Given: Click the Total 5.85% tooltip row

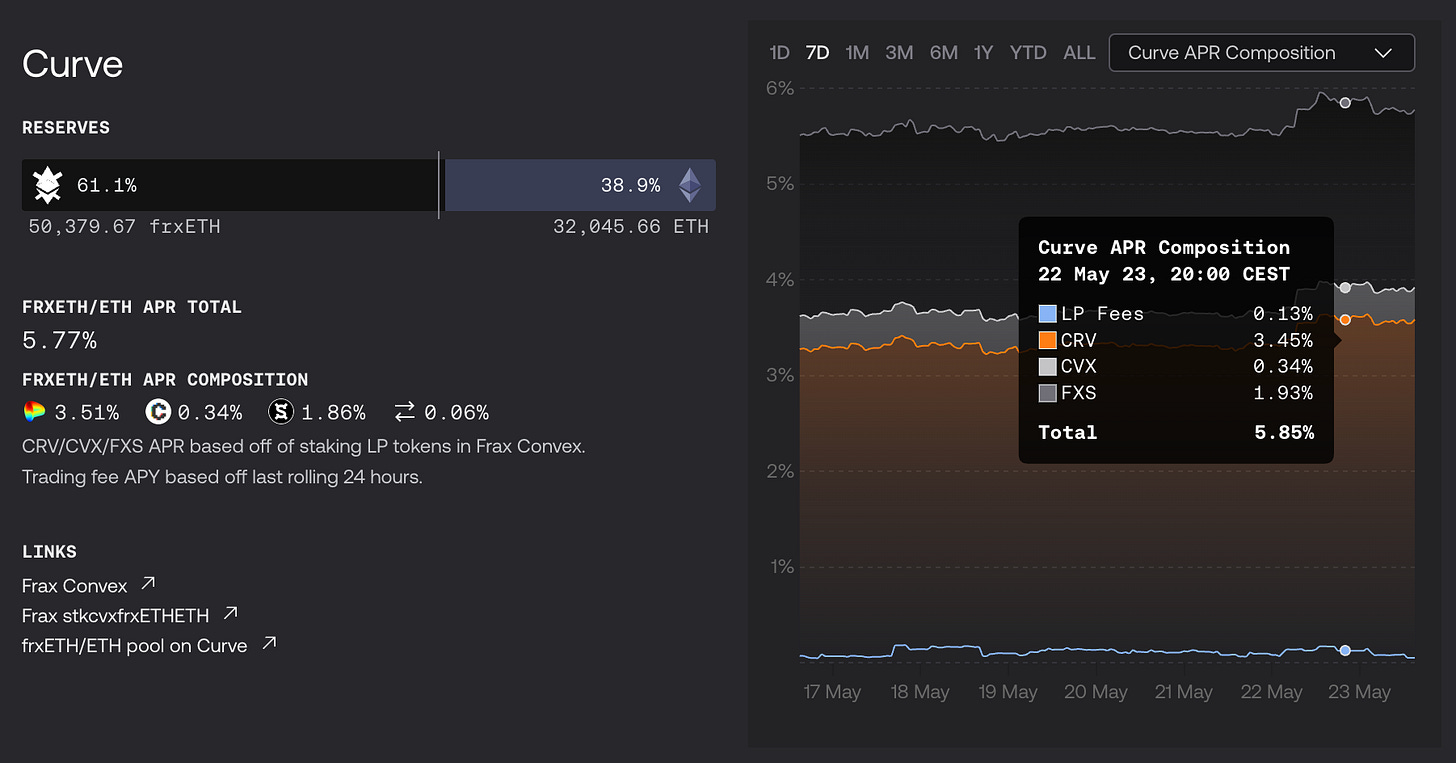Looking at the screenshot, I should 1176,433.
